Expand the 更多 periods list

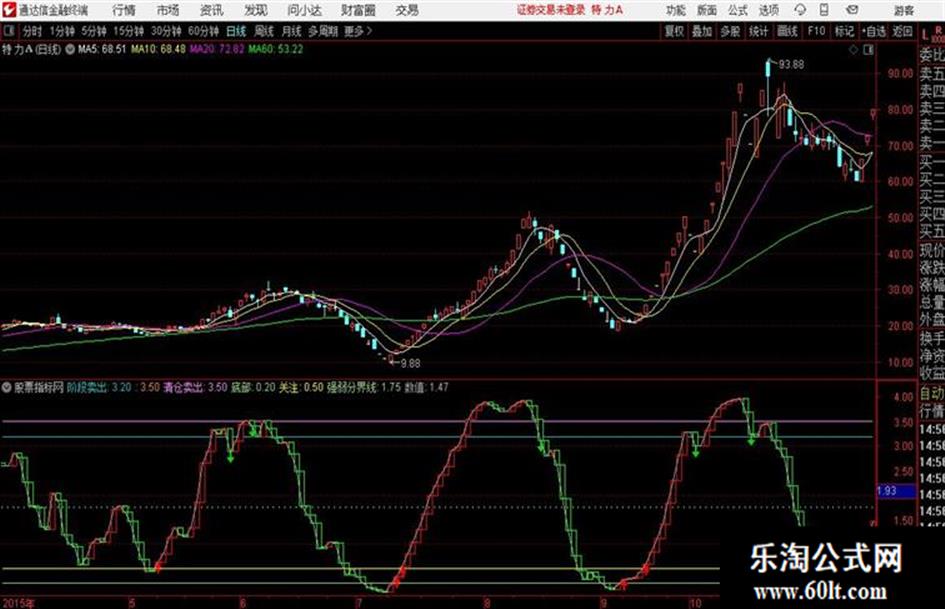pyautogui.click(x=359, y=31)
